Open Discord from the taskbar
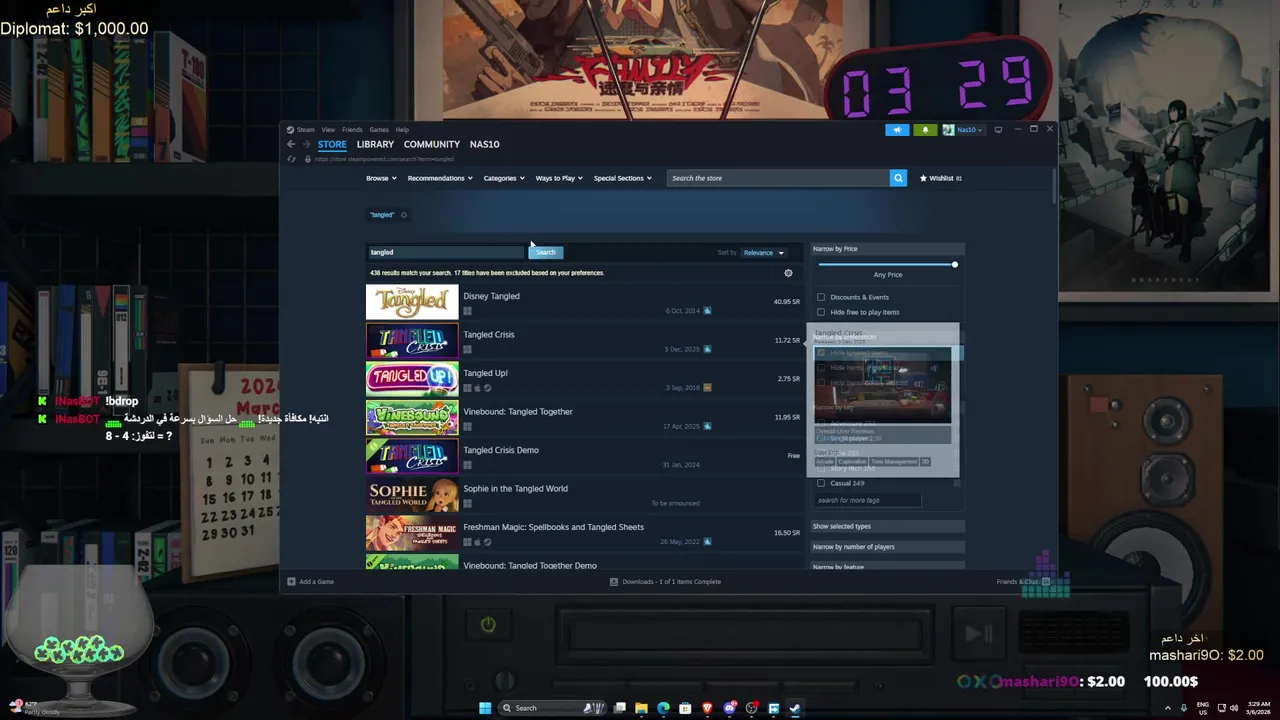 point(729,708)
